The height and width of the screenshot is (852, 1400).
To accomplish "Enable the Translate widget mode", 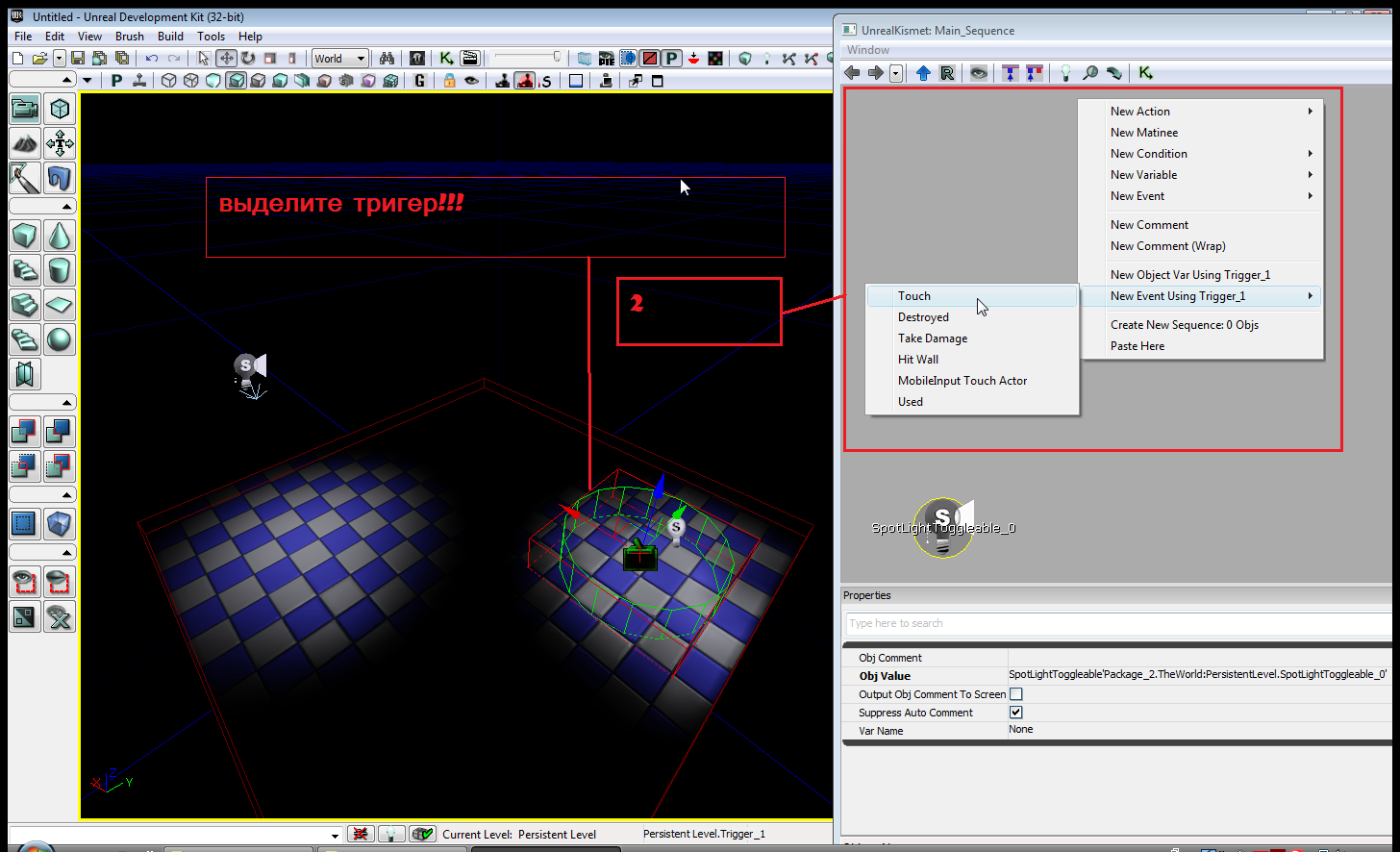I will click(x=226, y=59).
